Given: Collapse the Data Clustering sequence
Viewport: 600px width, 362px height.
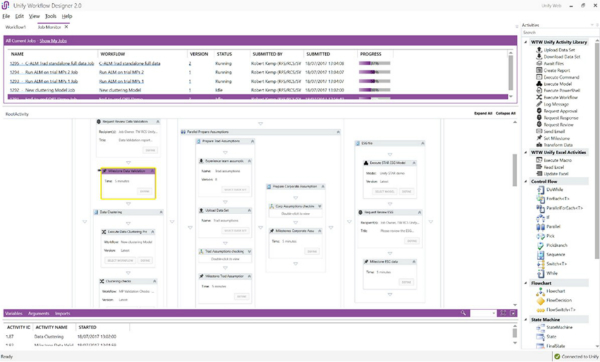Looking at the screenshot, I should tap(161, 212).
